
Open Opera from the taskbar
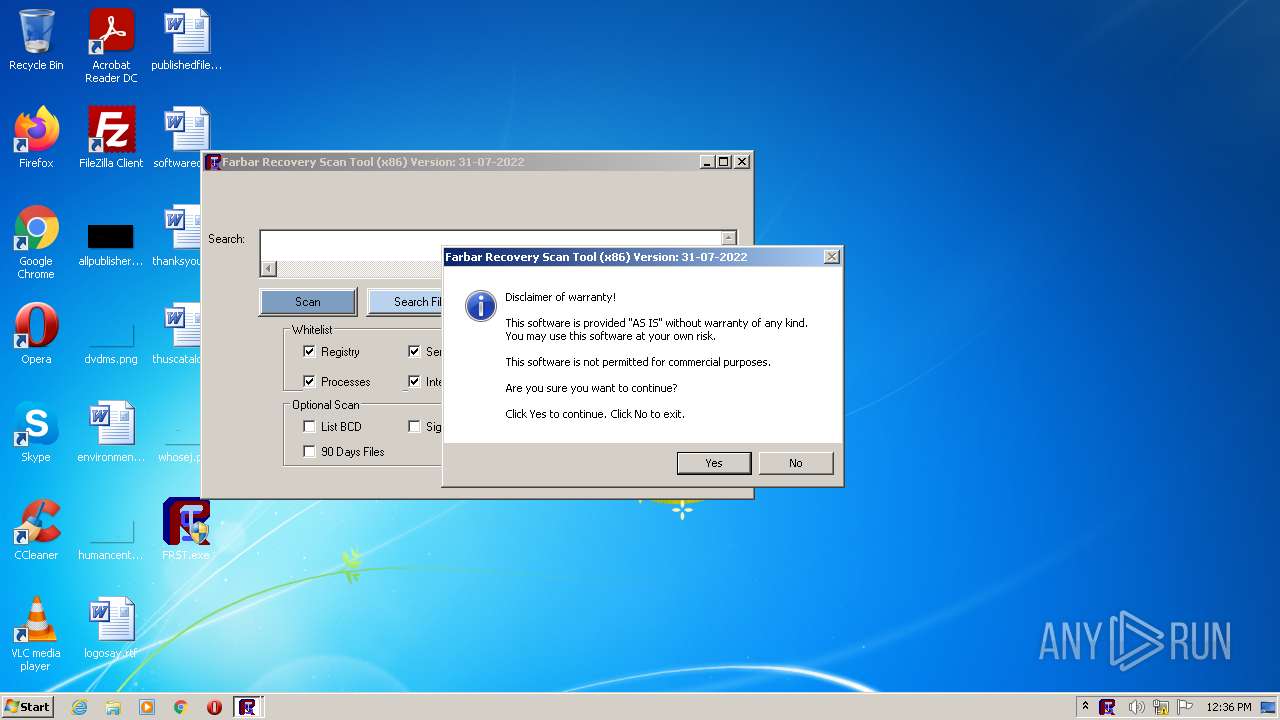pyautogui.click(x=214, y=707)
